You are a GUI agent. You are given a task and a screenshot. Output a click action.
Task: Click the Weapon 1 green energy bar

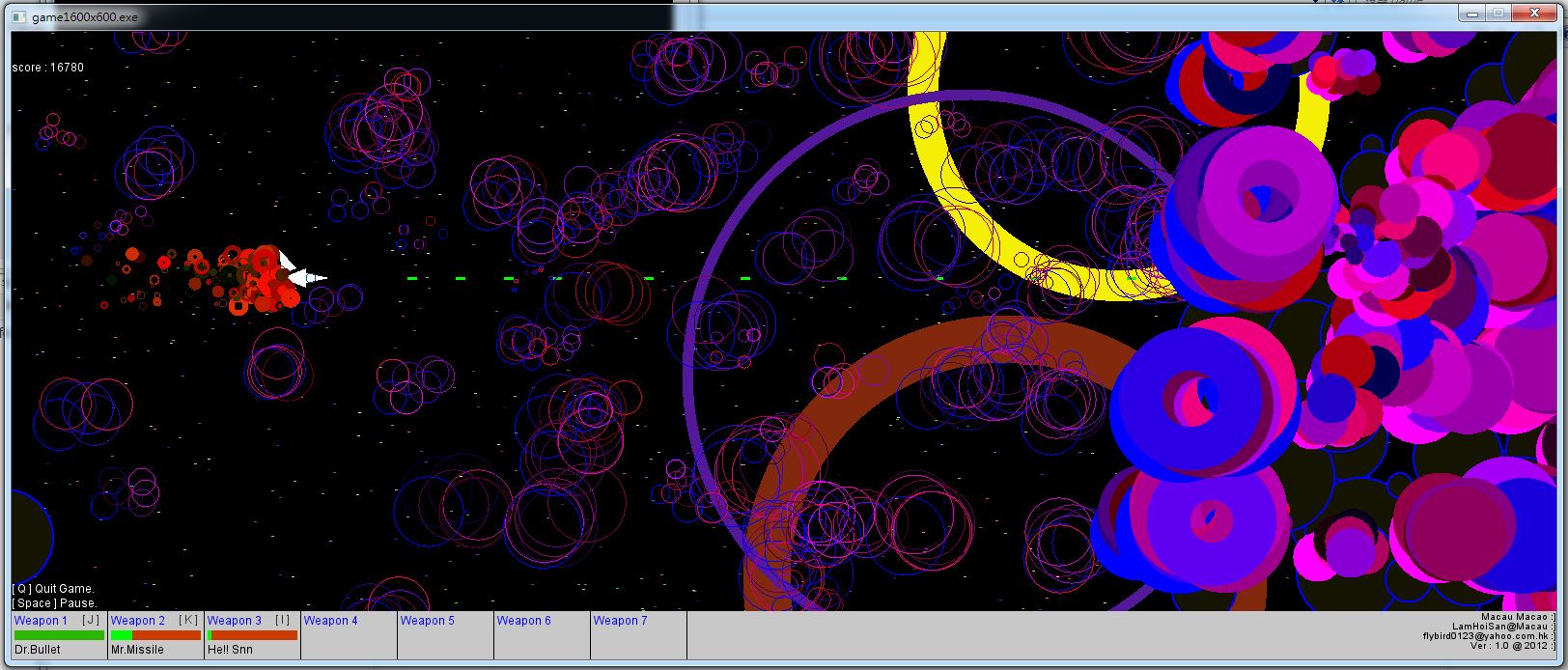tap(59, 635)
